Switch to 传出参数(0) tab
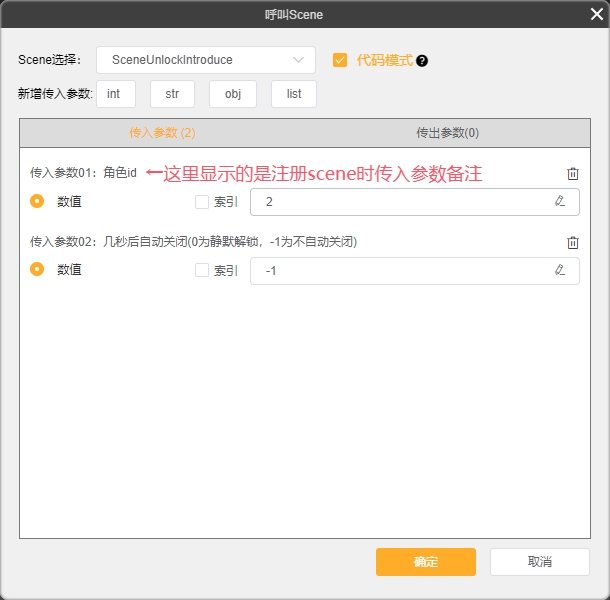610x600 pixels. click(x=447, y=133)
